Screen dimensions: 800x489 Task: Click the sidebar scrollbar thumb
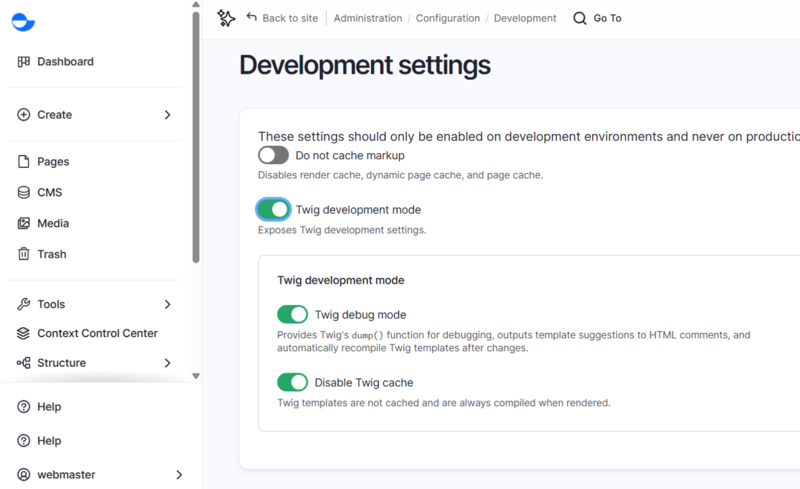coord(196,137)
